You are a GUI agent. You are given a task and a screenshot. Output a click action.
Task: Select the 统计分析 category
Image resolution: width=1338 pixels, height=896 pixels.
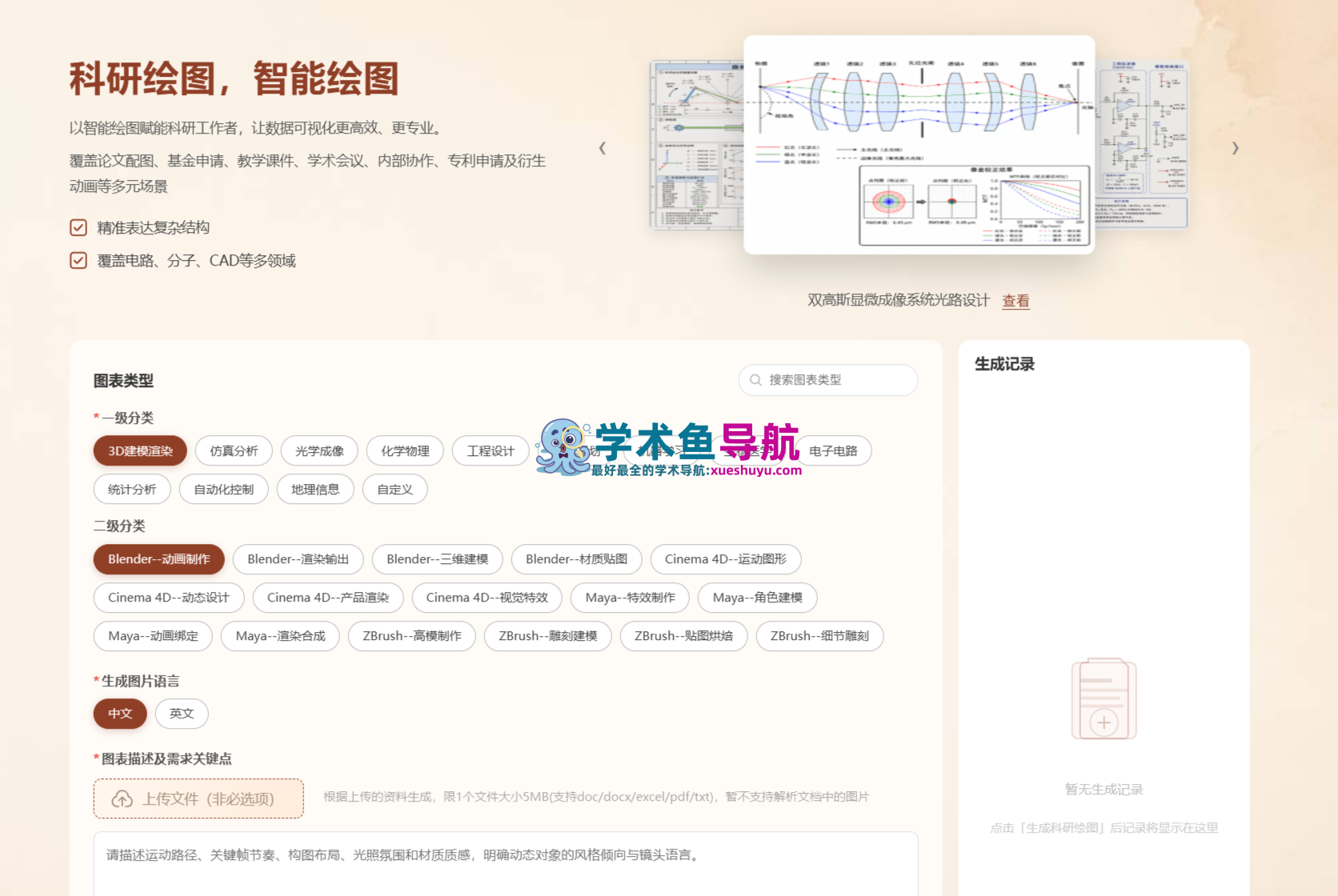pos(132,490)
